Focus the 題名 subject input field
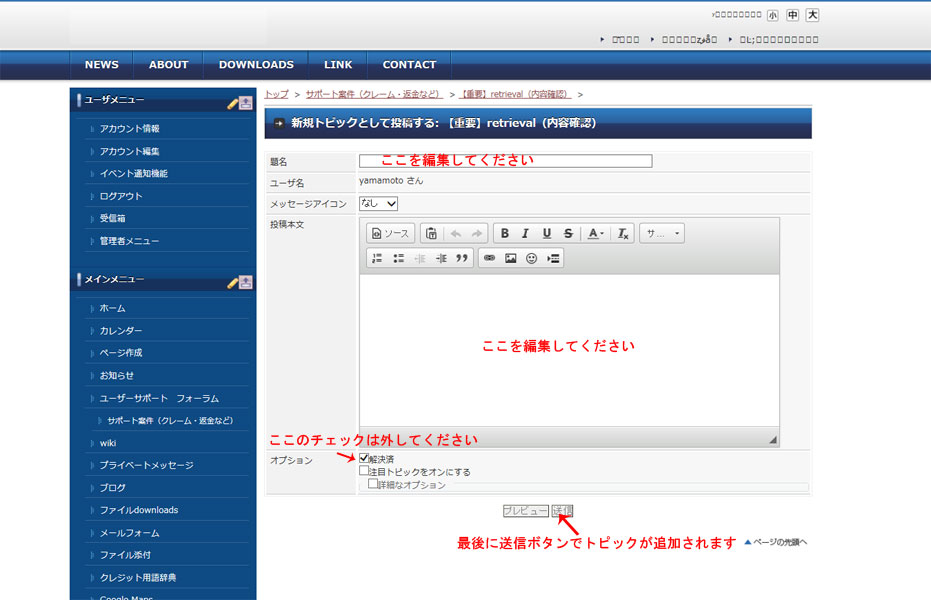The height and width of the screenshot is (600, 931). pyautogui.click(x=505, y=161)
